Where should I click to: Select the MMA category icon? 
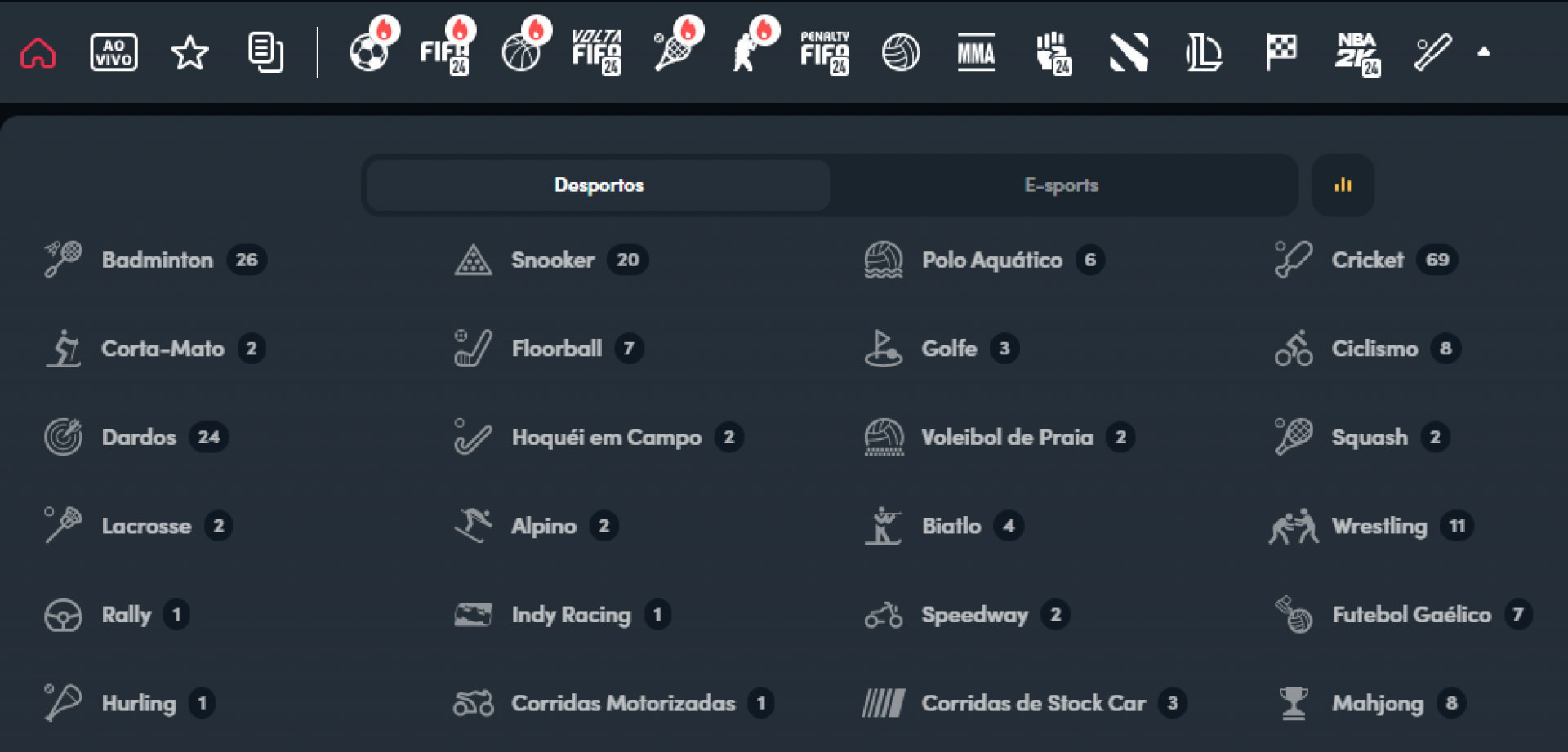tap(976, 53)
